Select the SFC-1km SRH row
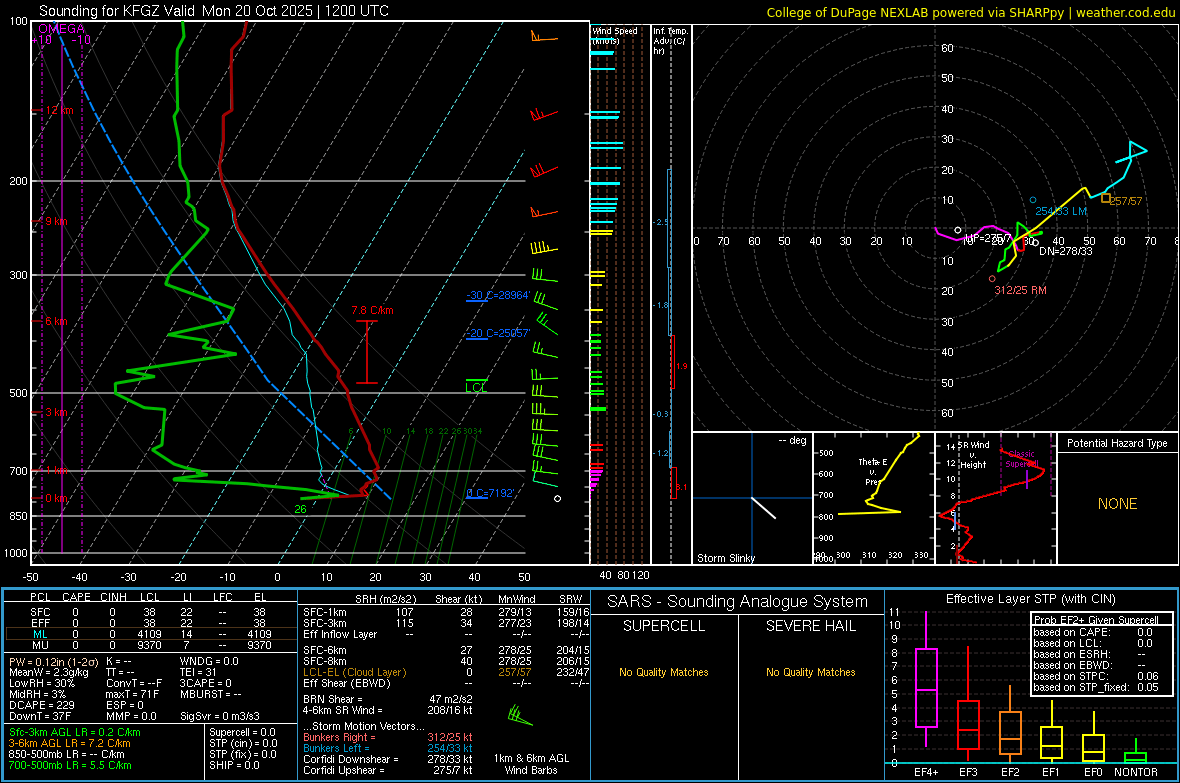The width and height of the screenshot is (1180, 783). [446, 612]
